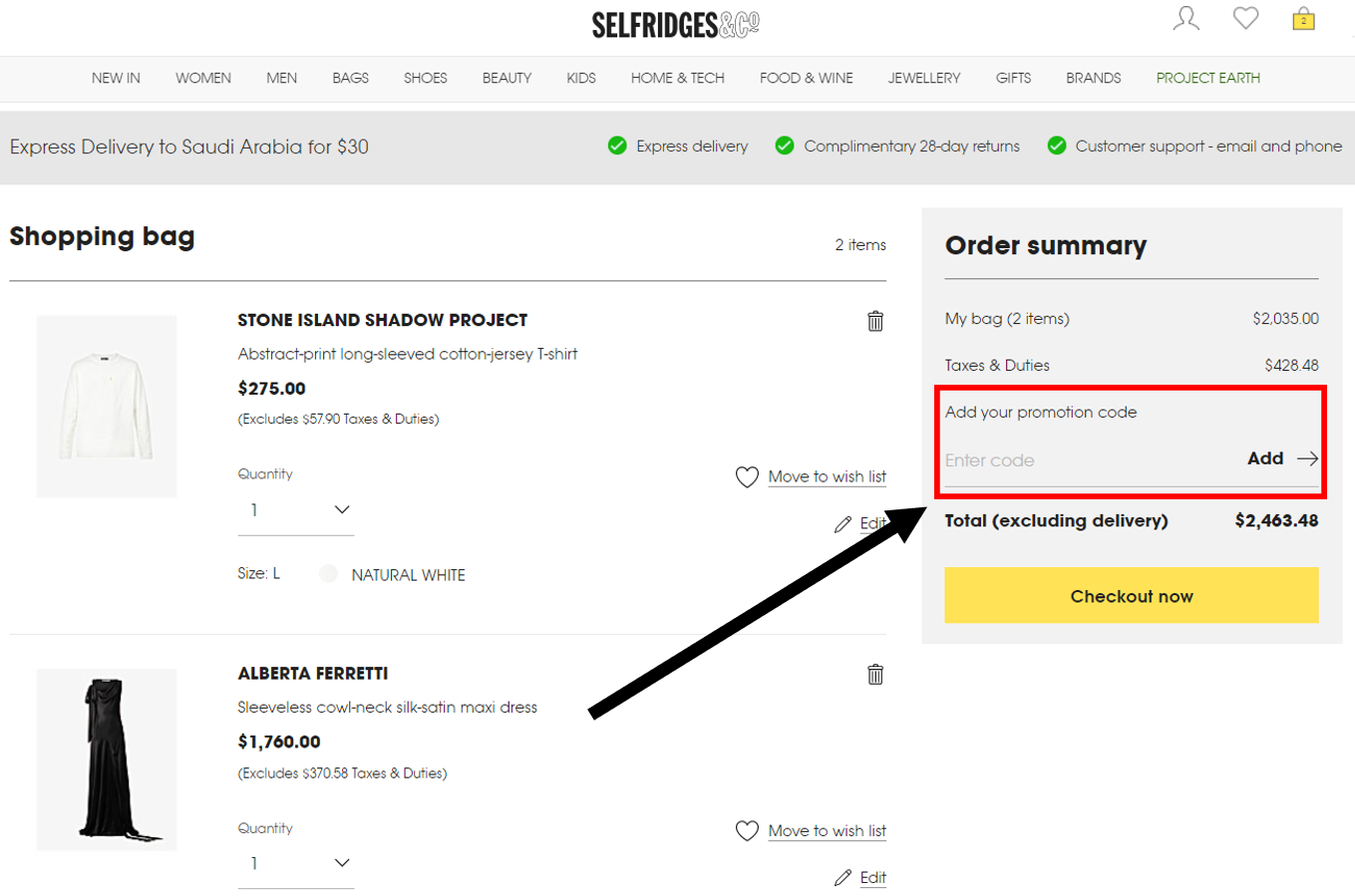Click the $275.00 price text
The height and width of the screenshot is (896, 1355).
(272, 389)
